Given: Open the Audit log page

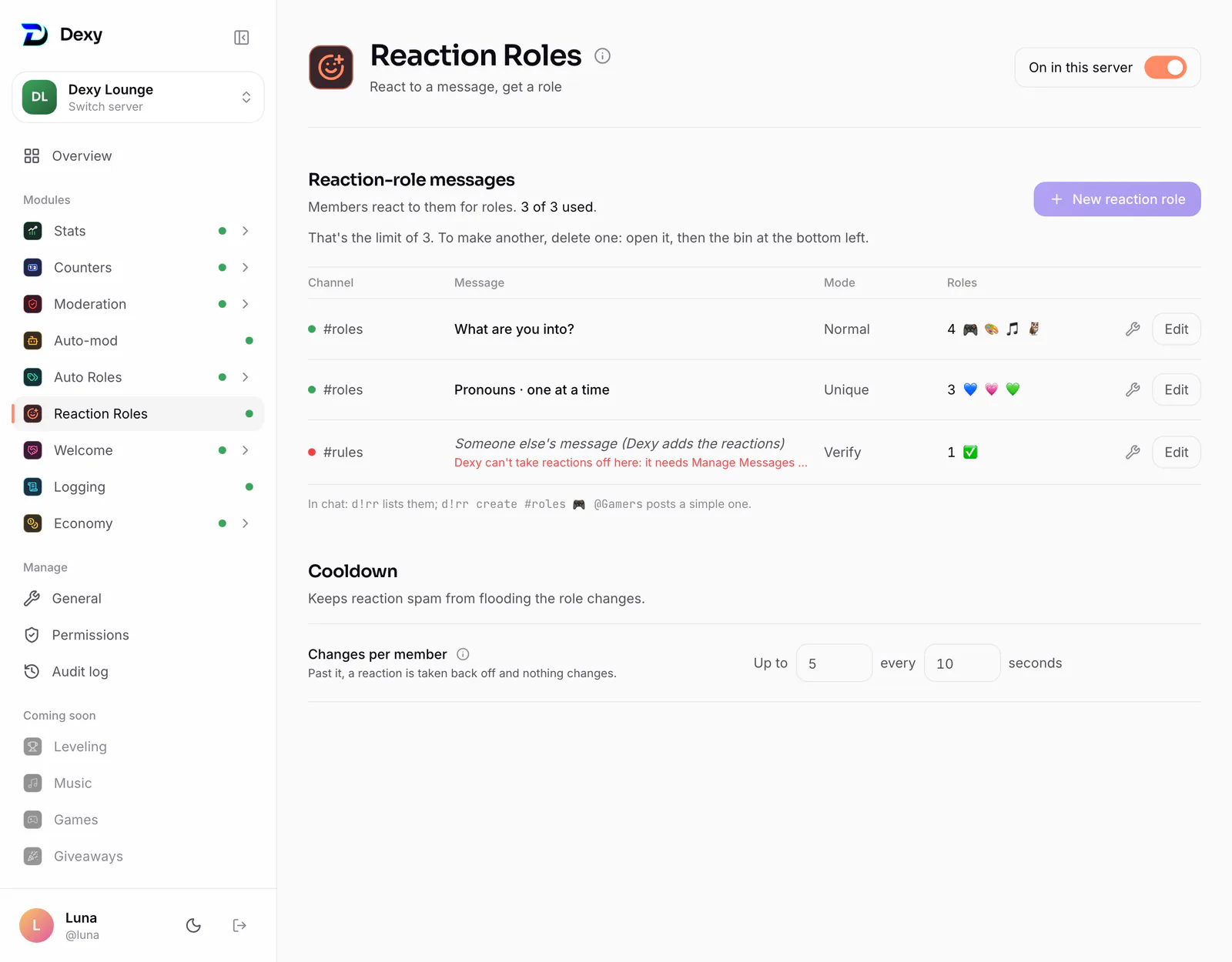Looking at the screenshot, I should pos(138,672).
